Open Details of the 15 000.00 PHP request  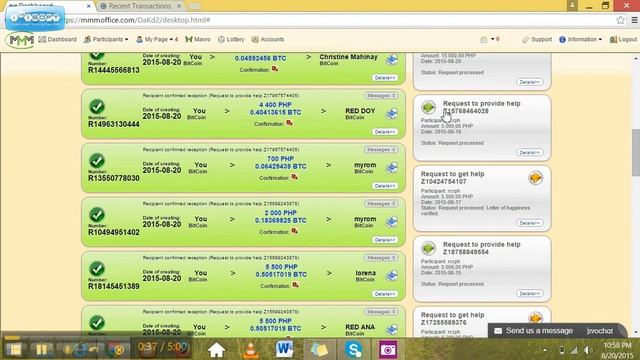(529, 82)
